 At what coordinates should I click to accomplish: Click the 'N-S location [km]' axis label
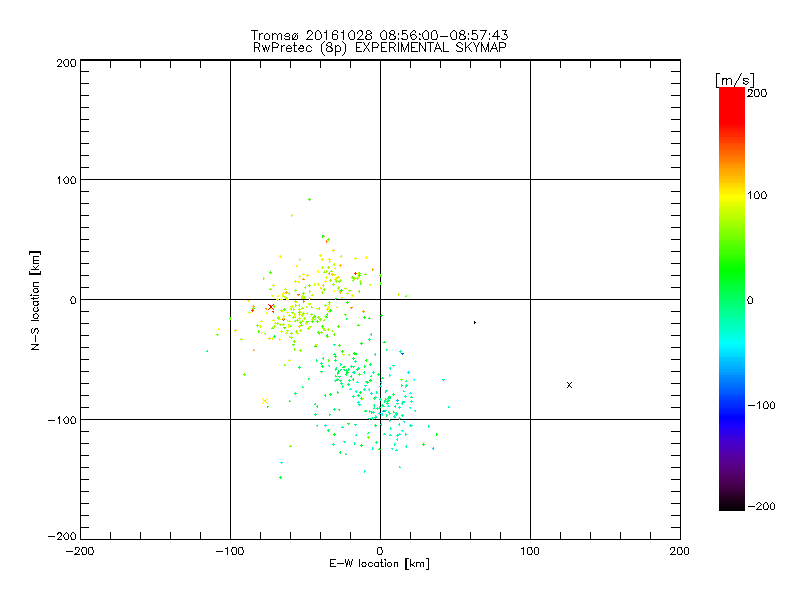(x=35, y=301)
